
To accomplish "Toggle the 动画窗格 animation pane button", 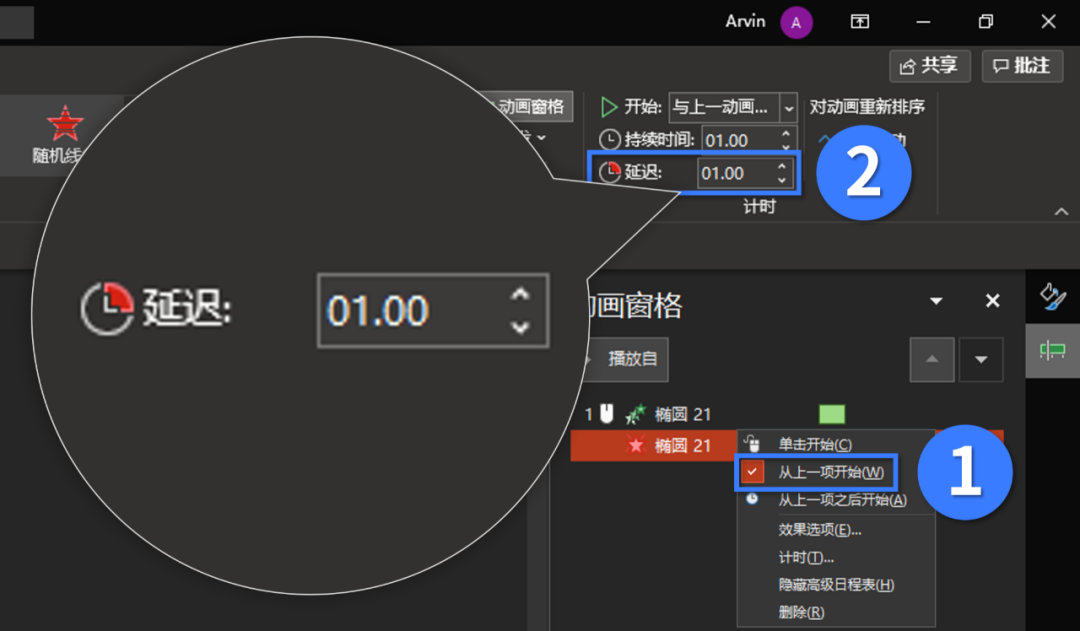I will [530, 106].
